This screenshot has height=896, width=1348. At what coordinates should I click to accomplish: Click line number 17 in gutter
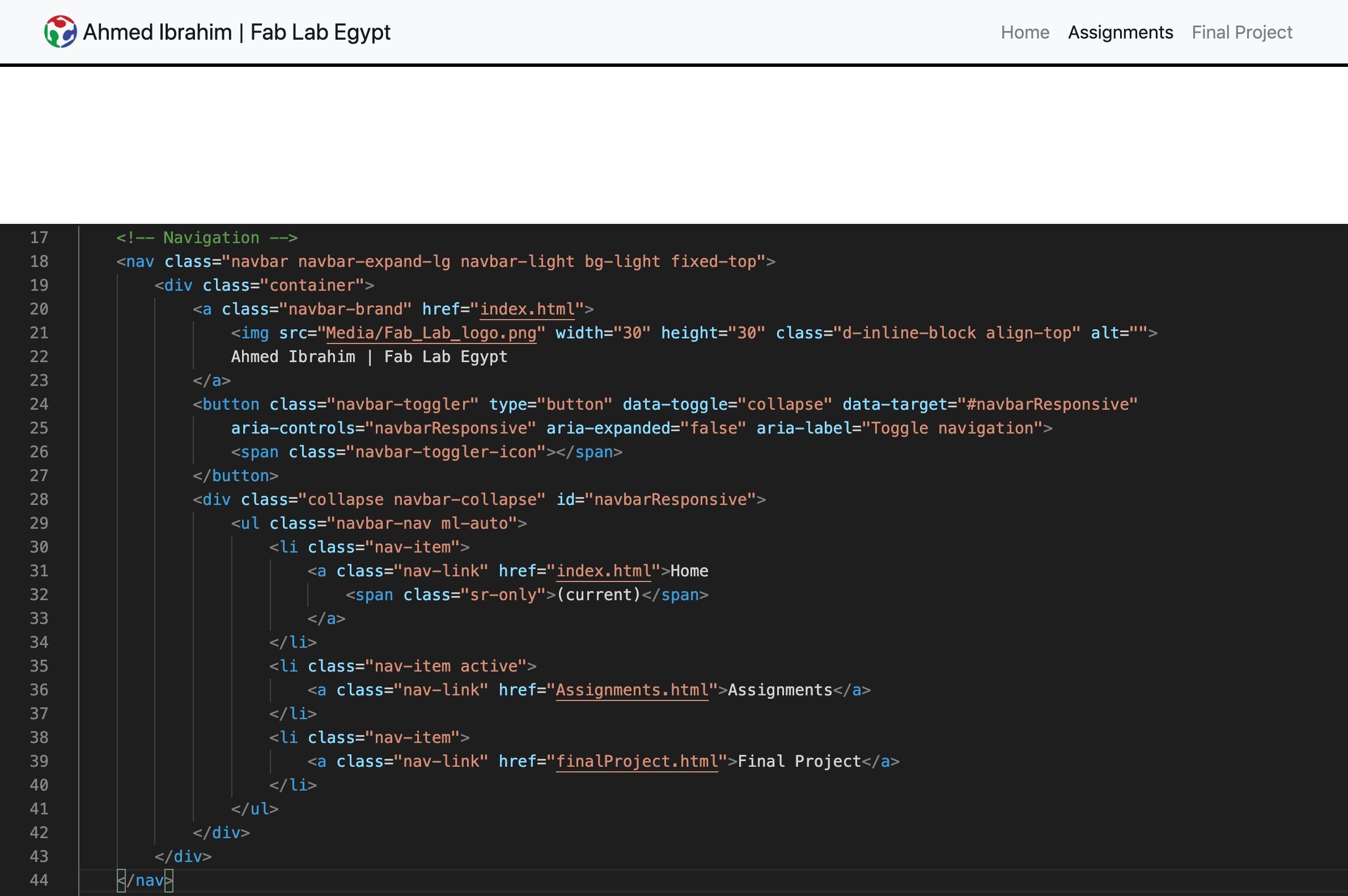39,237
